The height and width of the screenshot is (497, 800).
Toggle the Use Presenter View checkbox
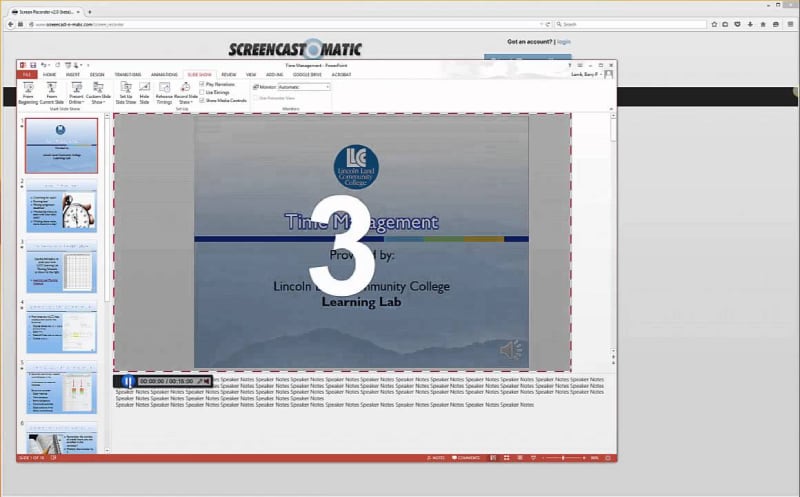click(x=256, y=98)
